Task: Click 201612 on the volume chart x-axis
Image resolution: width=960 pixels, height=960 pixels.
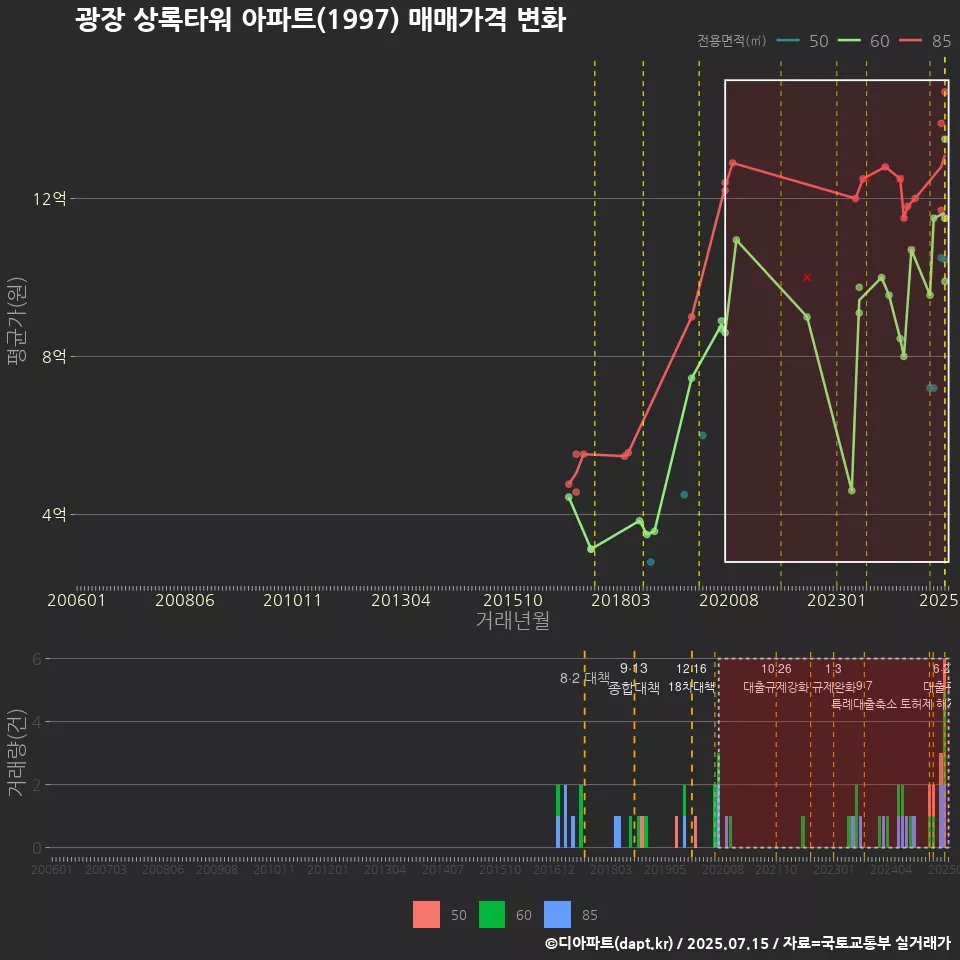Action: [554, 869]
